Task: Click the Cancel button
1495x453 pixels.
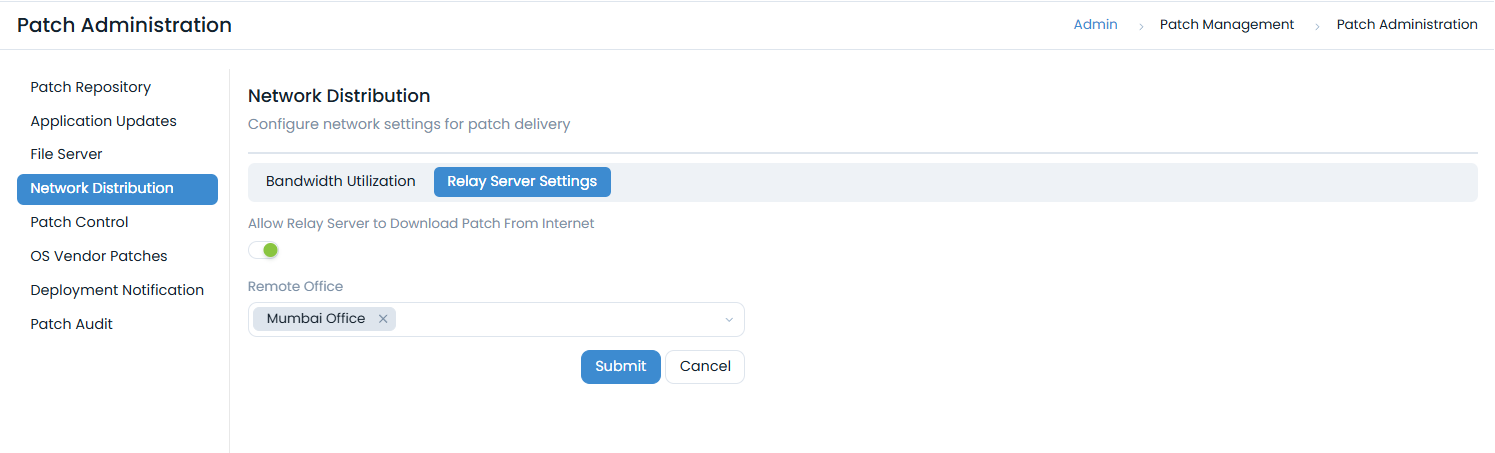Action: click(x=705, y=366)
